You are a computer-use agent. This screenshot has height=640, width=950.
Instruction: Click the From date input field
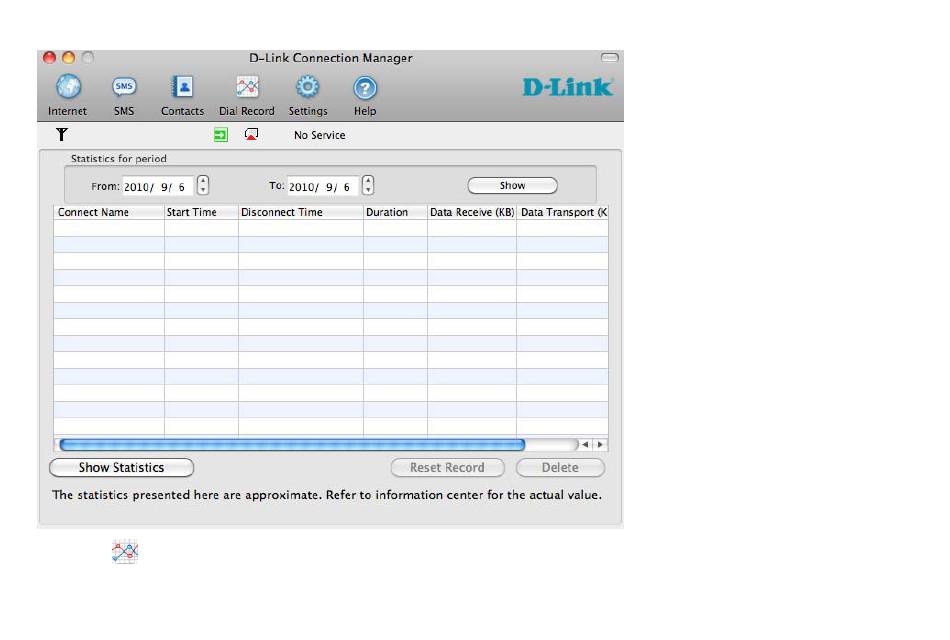coord(157,186)
